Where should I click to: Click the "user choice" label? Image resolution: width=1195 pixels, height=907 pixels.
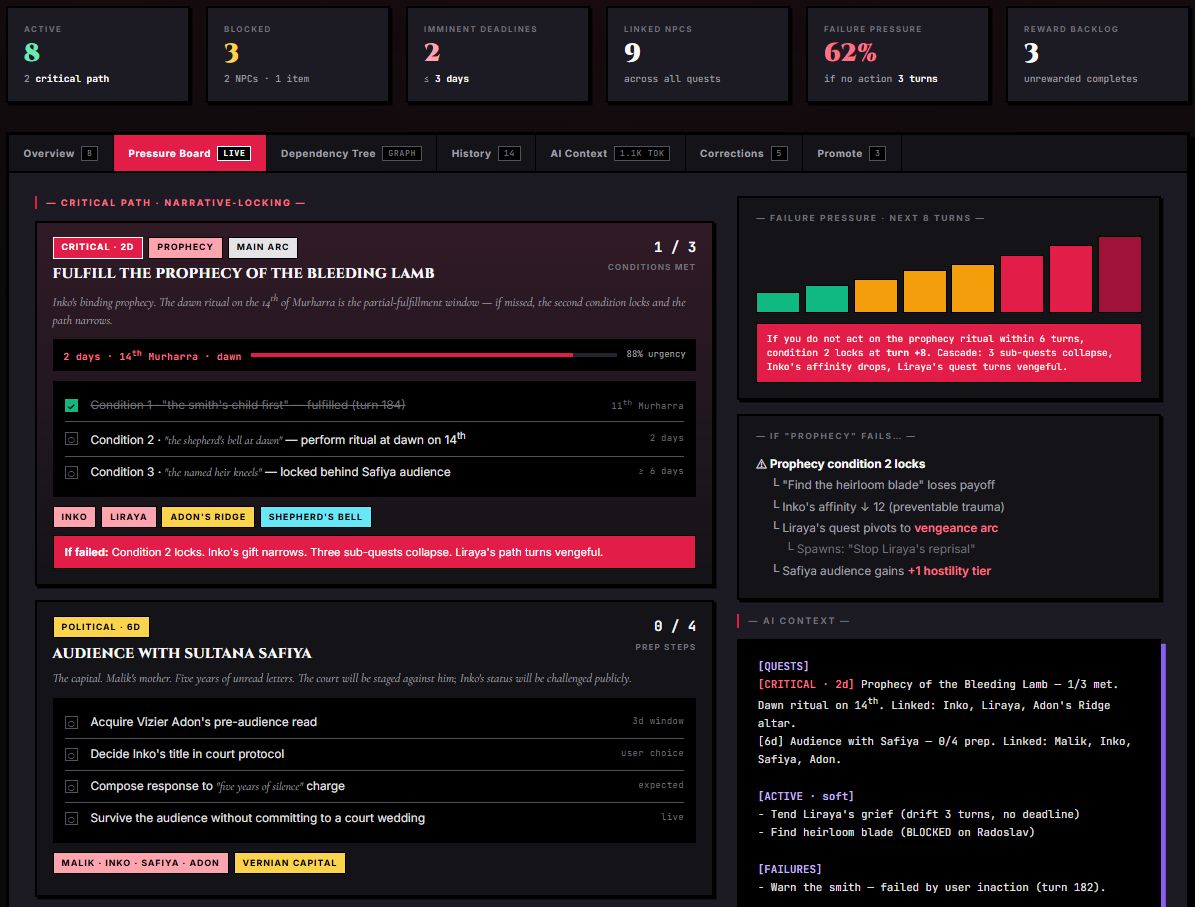click(652, 753)
